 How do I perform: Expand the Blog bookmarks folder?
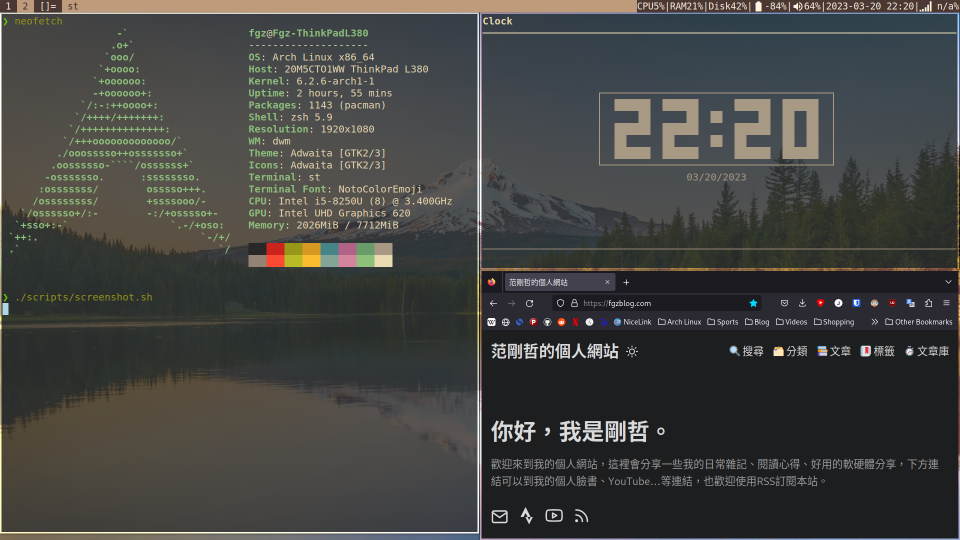pos(757,322)
